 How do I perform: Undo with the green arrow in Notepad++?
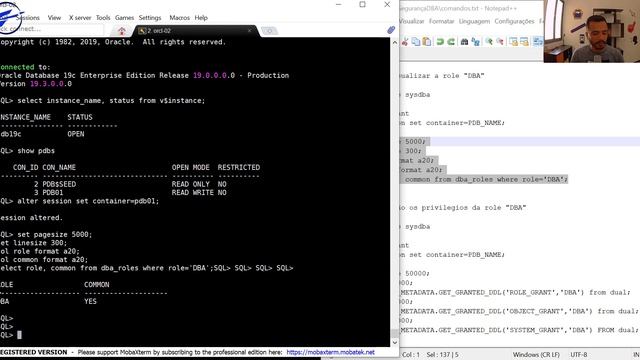tap(440, 42)
